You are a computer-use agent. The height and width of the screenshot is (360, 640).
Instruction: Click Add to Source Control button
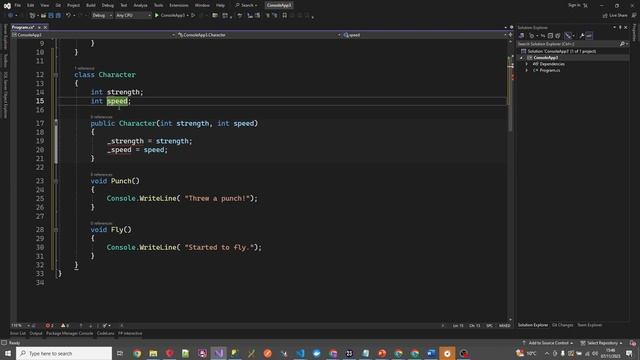tap(548, 343)
